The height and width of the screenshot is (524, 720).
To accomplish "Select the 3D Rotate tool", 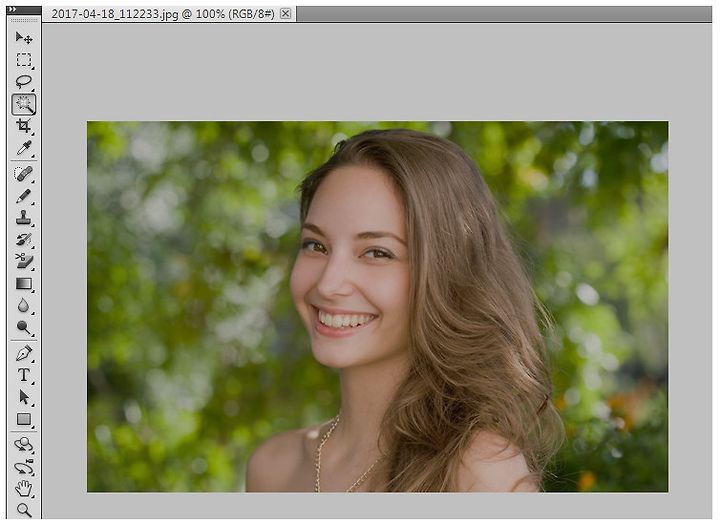I will click(x=23, y=445).
